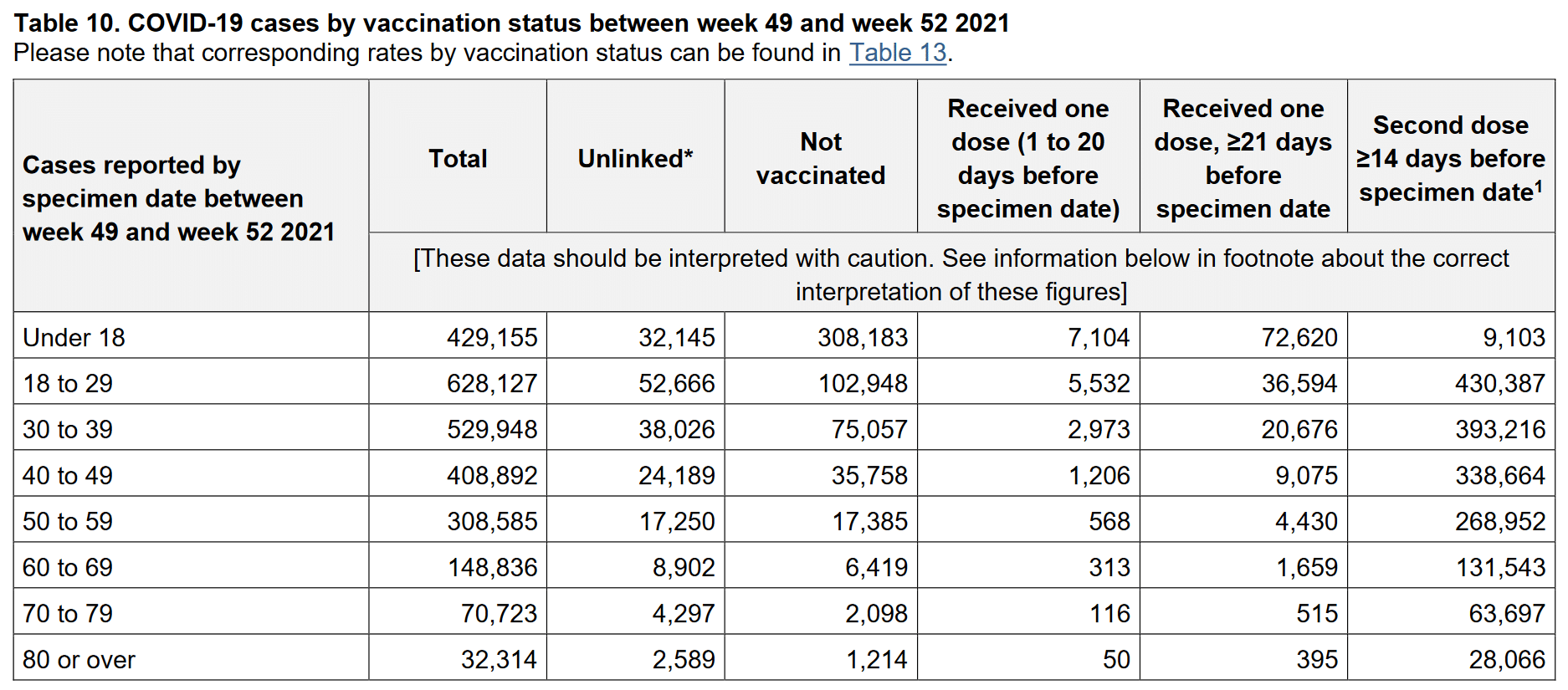Select the 70 to 79 row label
Screen dimensions: 1568x690
[68, 613]
